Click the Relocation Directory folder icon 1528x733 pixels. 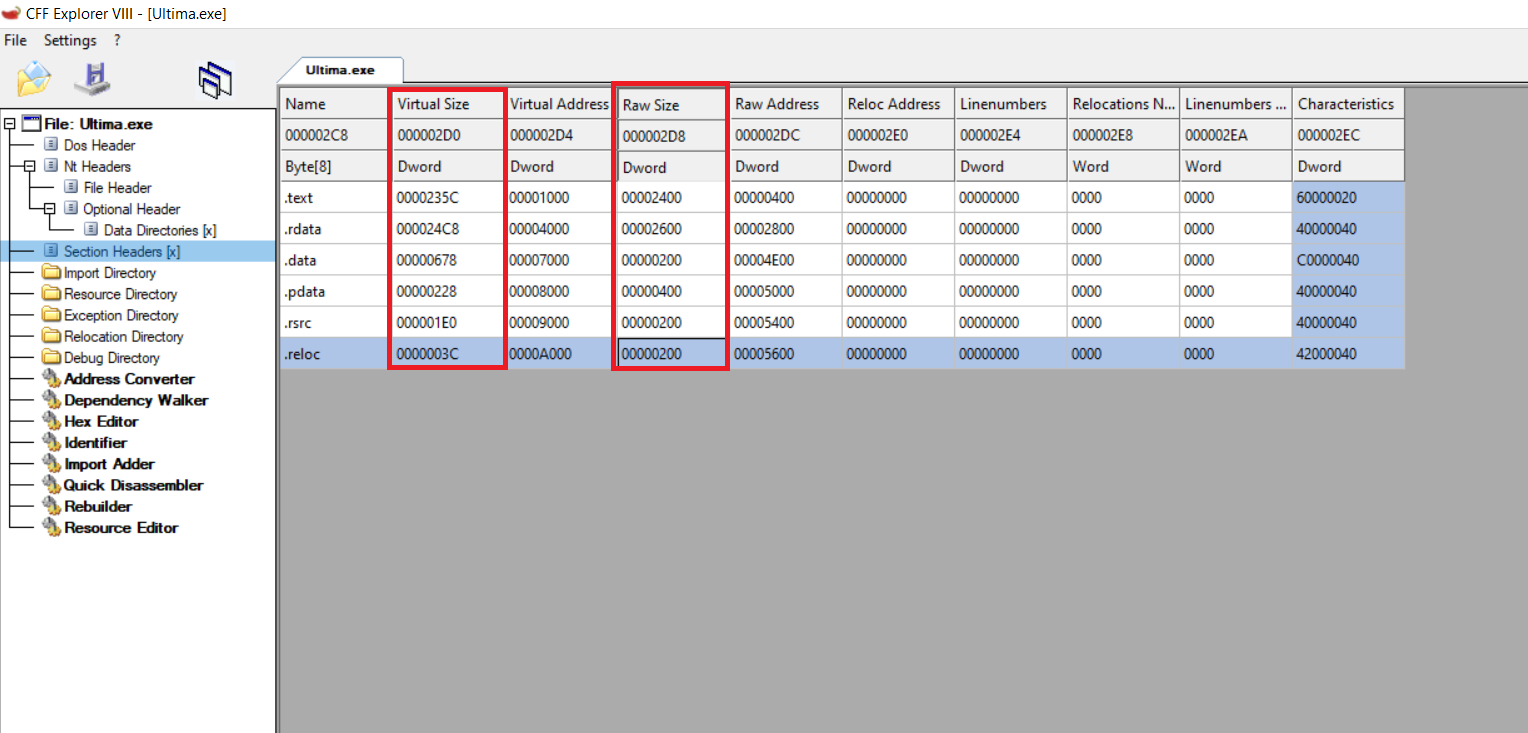51,336
